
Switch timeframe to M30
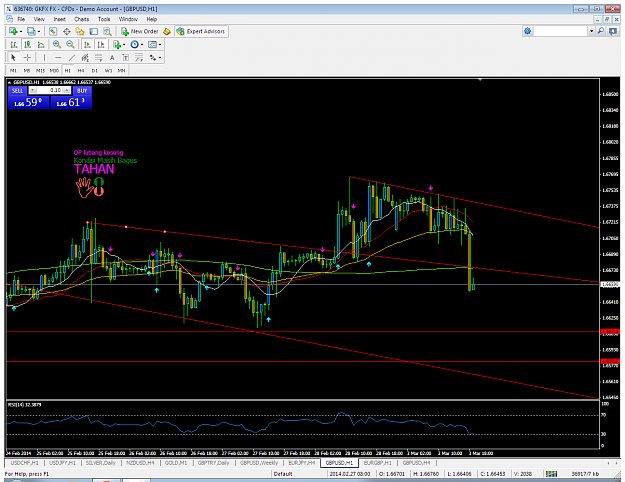pos(54,71)
